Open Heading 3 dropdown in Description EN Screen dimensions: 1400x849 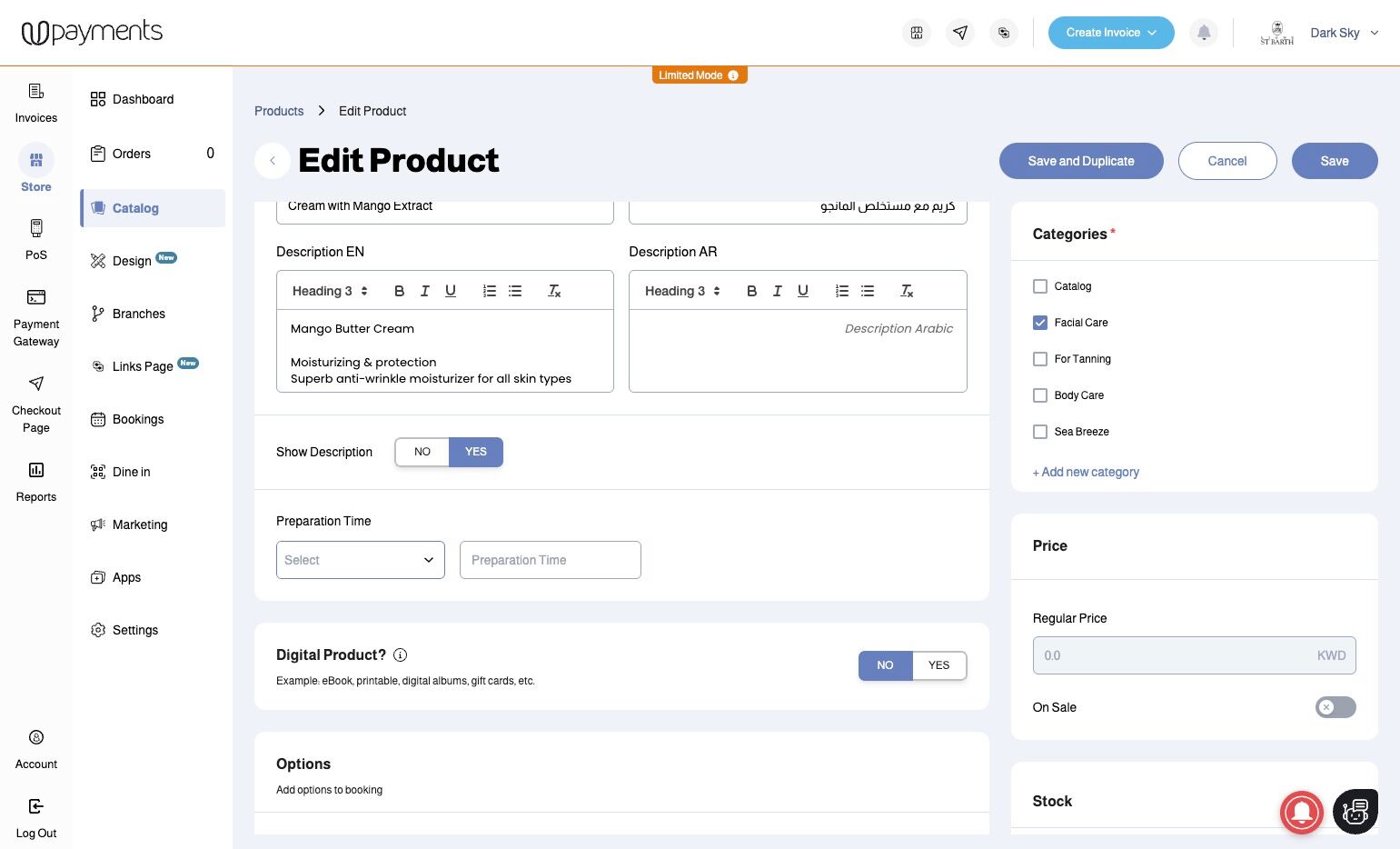click(x=330, y=291)
